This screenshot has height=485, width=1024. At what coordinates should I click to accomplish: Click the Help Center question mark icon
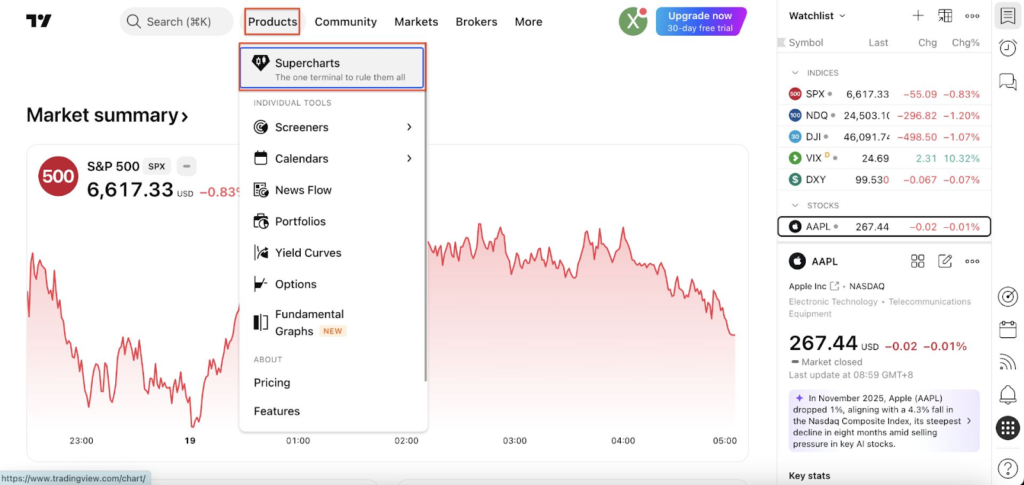point(1008,466)
